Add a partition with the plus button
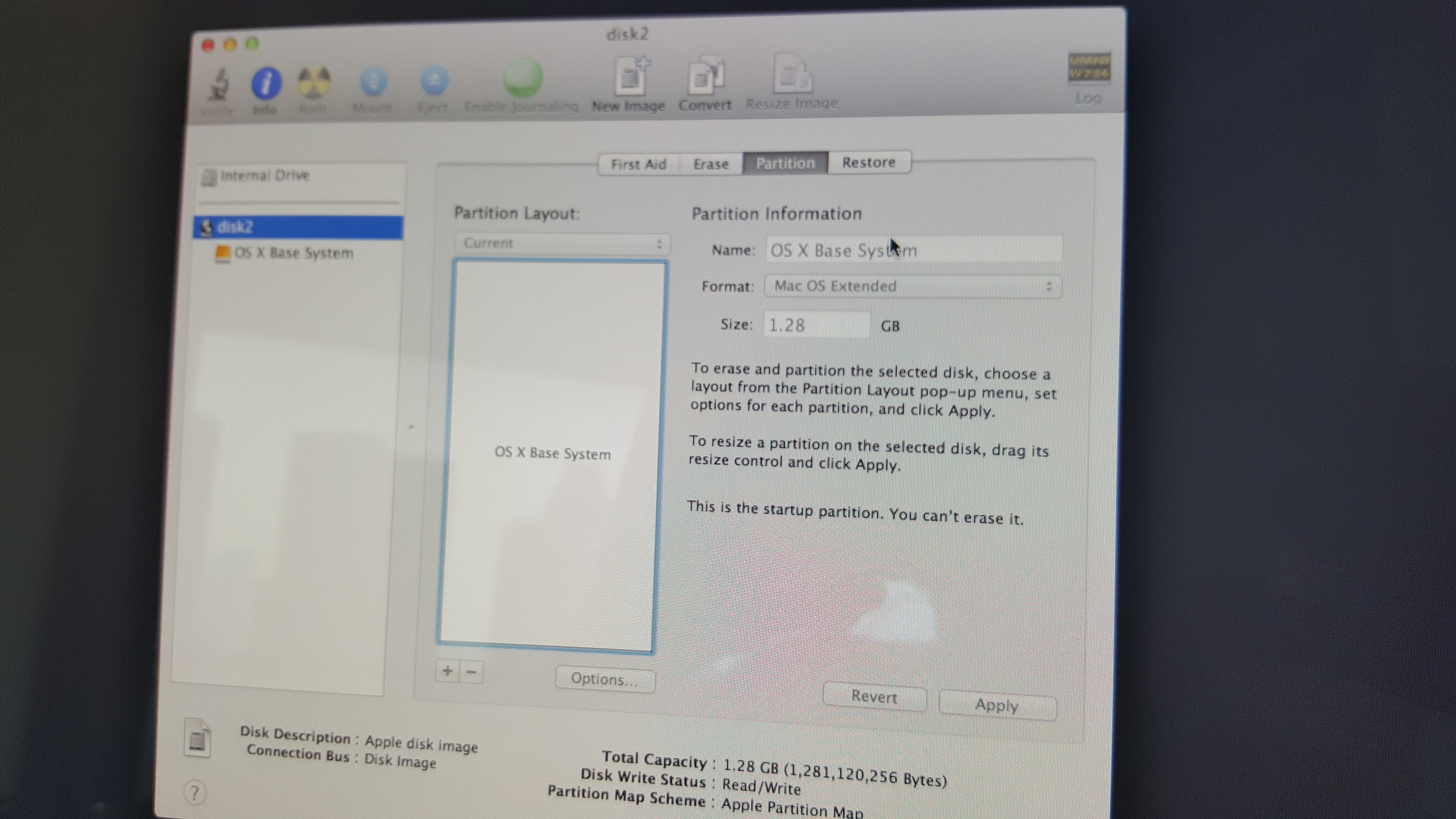This screenshot has height=819, width=1456. pyautogui.click(x=448, y=671)
